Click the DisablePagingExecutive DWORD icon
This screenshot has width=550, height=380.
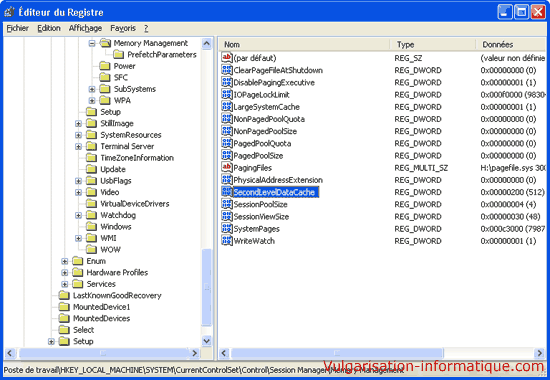[x=227, y=82]
